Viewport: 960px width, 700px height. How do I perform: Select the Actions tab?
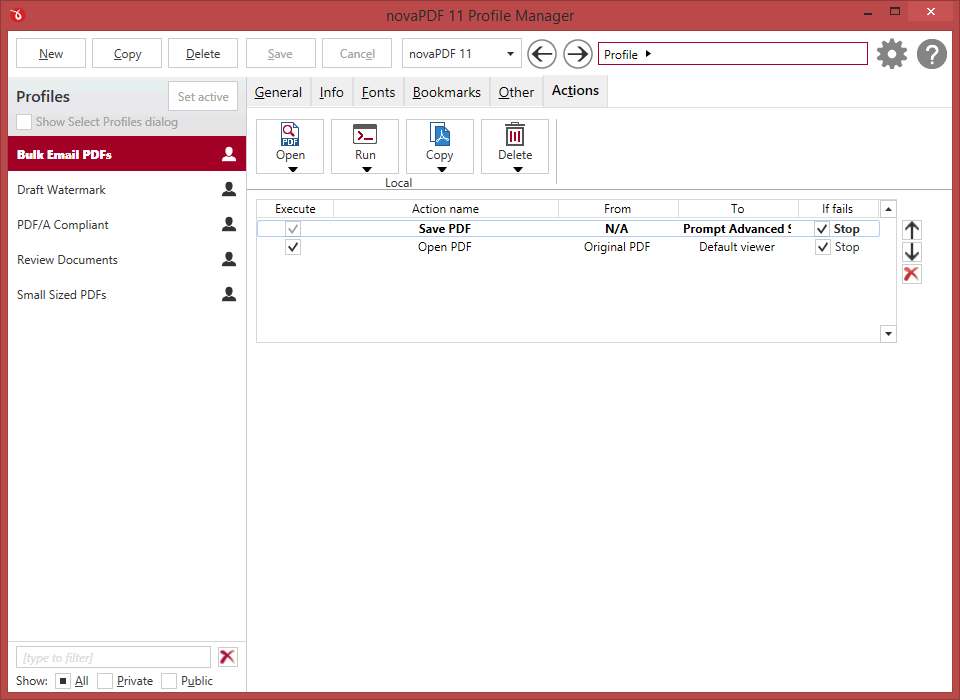pos(576,91)
